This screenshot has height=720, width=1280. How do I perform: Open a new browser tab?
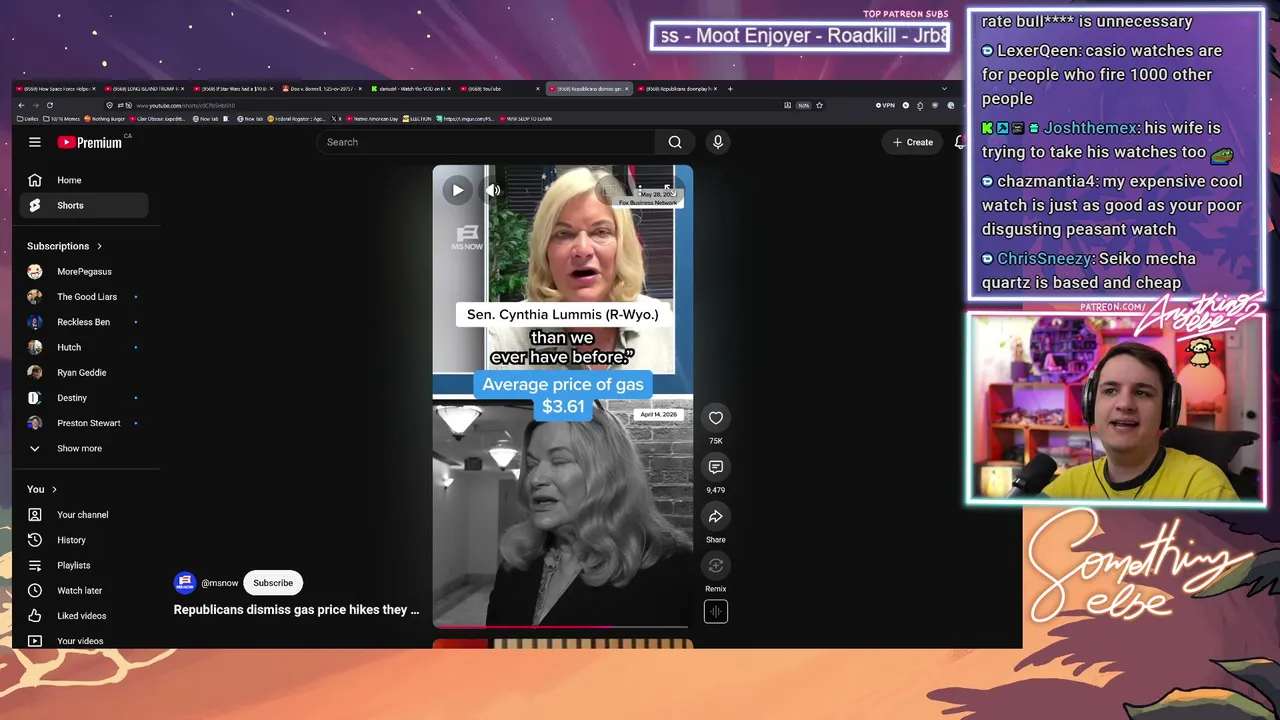(730, 89)
